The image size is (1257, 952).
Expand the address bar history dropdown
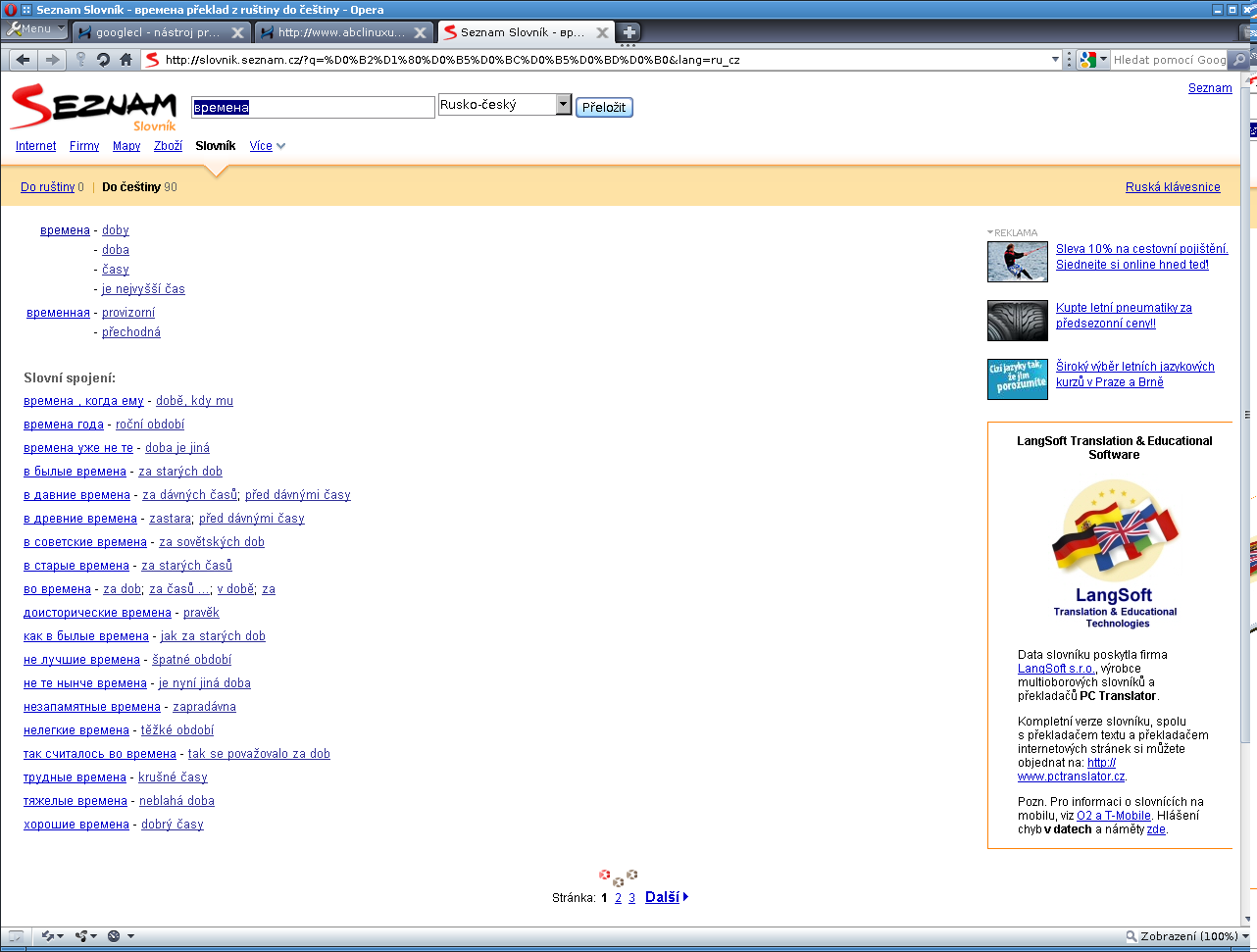point(1055,60)
